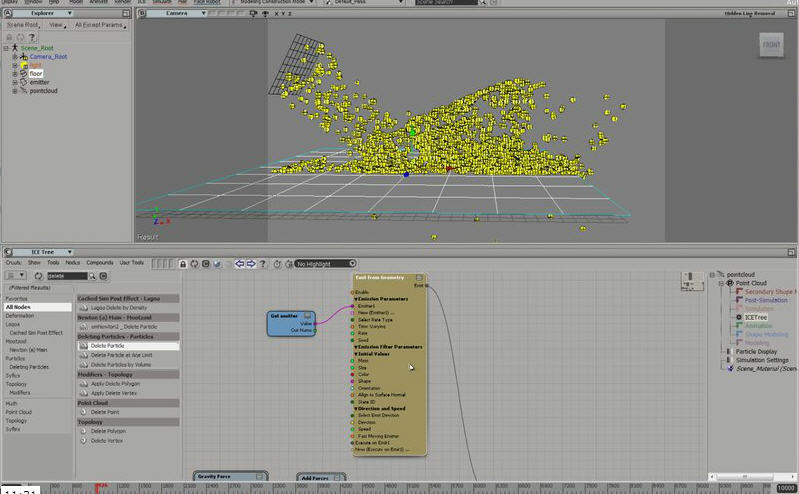Image resolution: width=799 pixels, height=494 pixels.
Task: Collapse the Initial Values section in node
Action: point(355,353)
